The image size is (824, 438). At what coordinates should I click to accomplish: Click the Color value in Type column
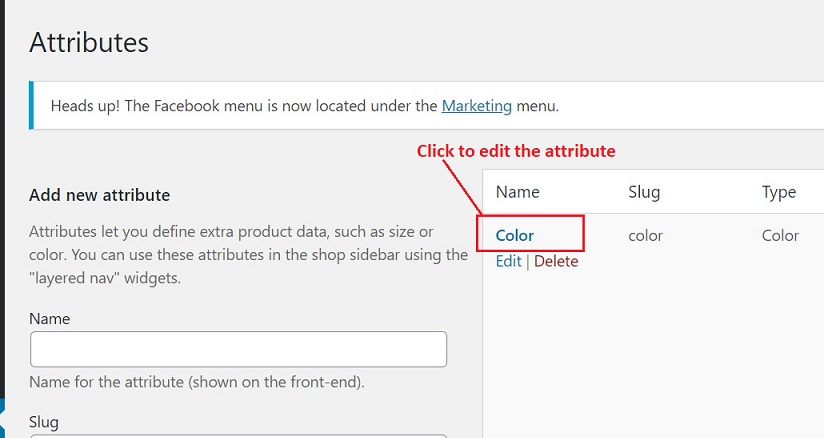[780, 235]
